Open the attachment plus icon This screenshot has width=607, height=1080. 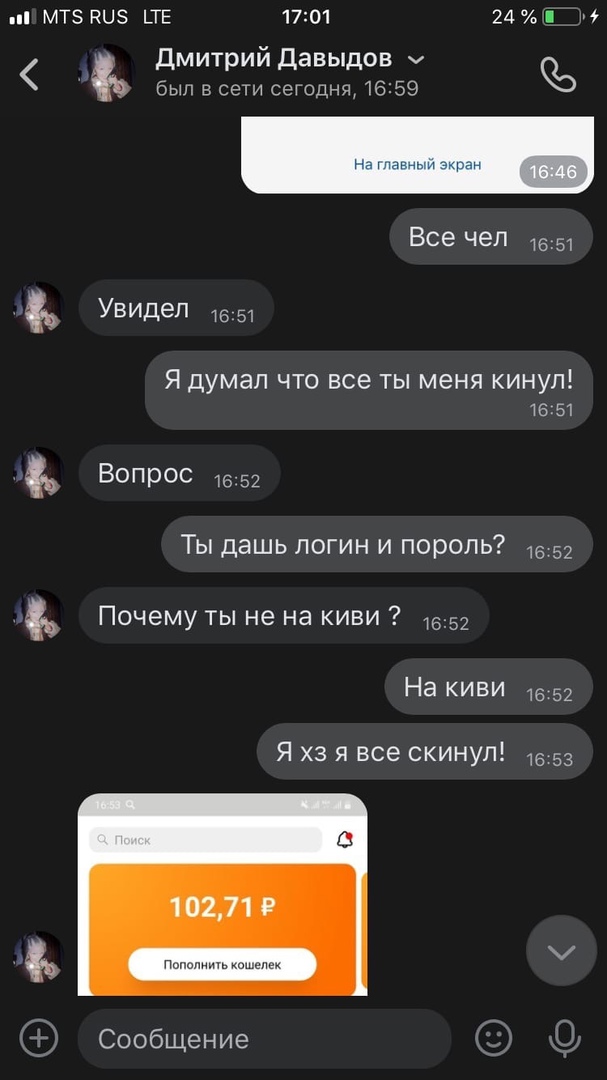(x=39, y=1037)
